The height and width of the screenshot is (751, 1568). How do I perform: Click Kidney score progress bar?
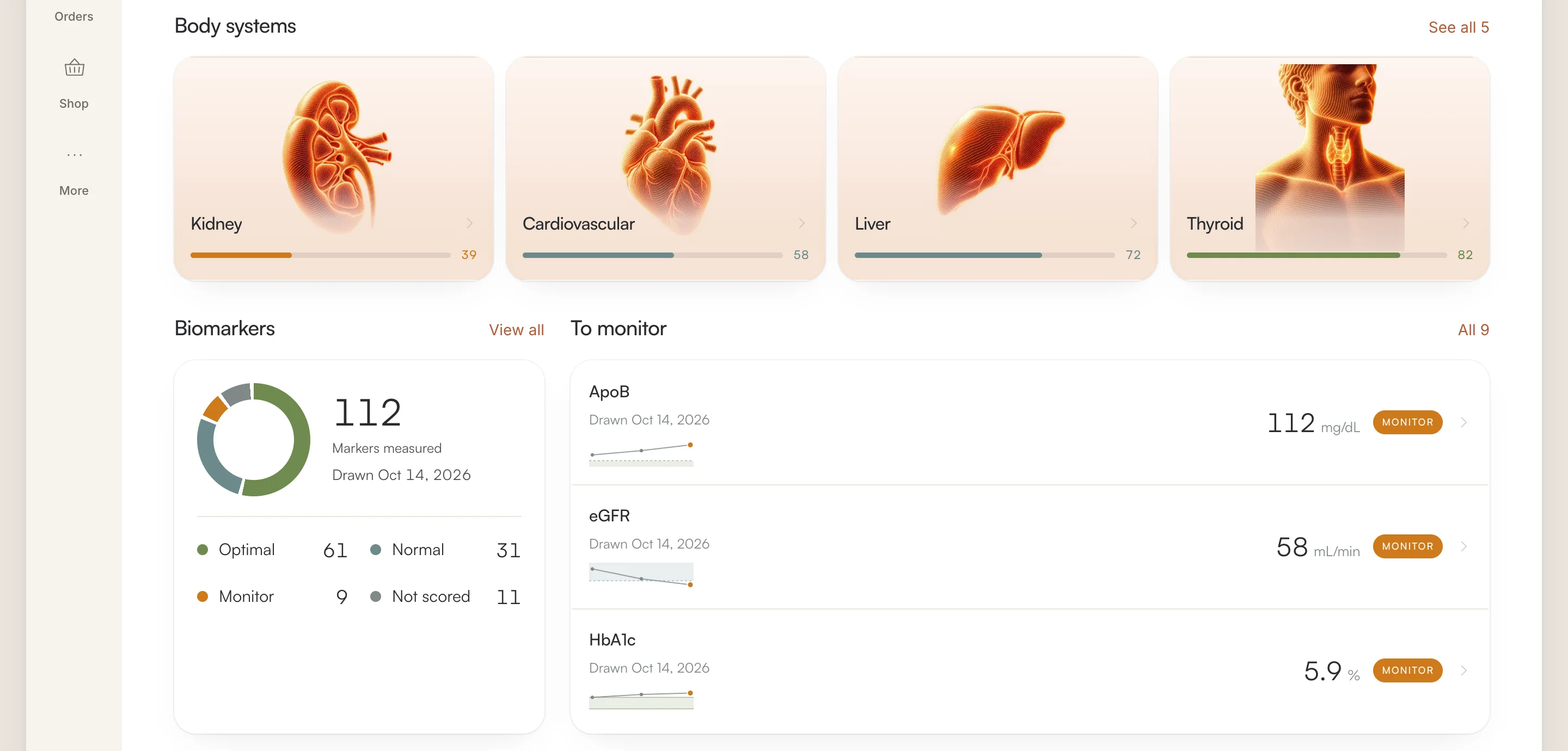click(320, 255)
